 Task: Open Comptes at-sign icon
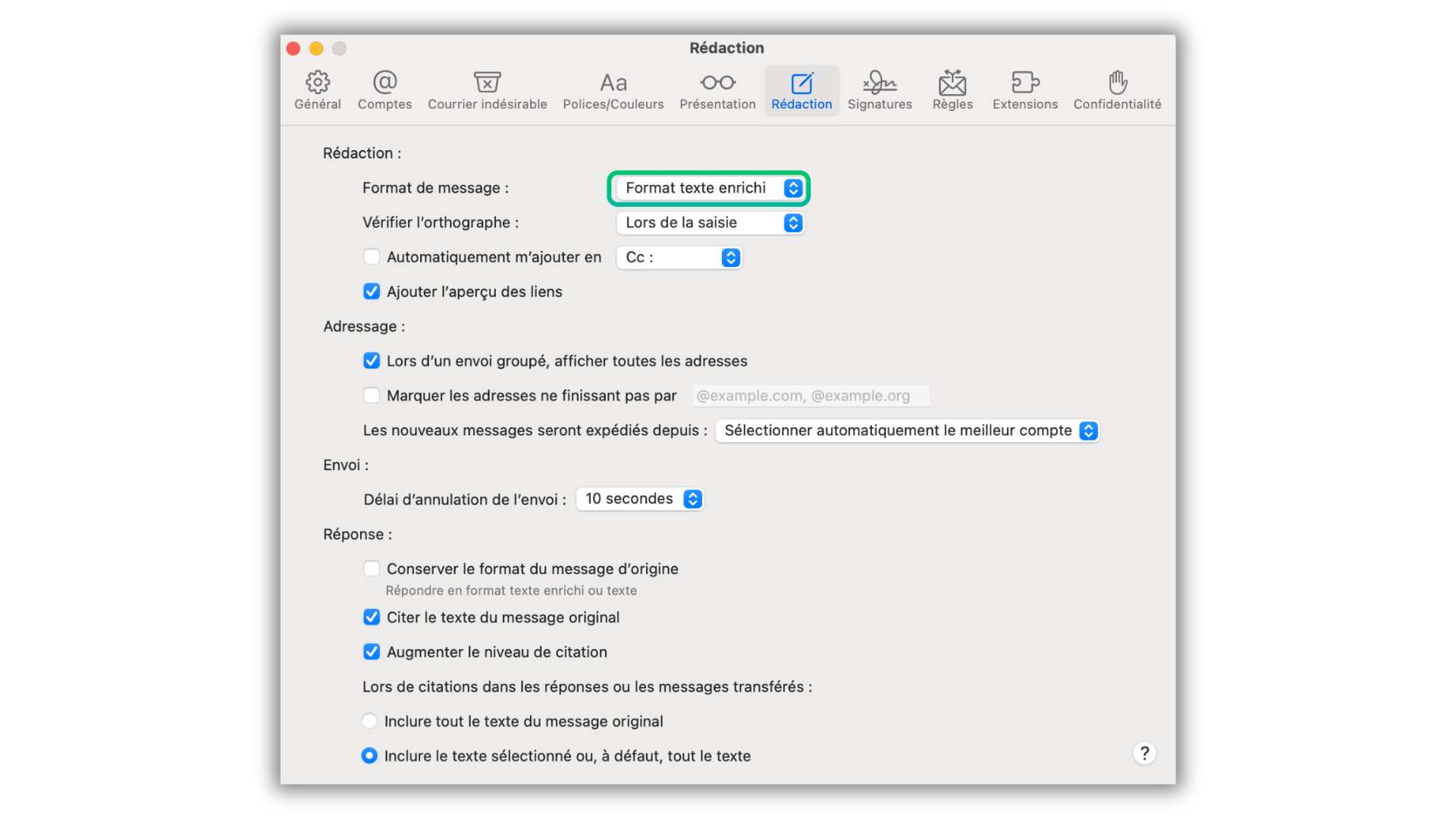(x=384, y=82)
